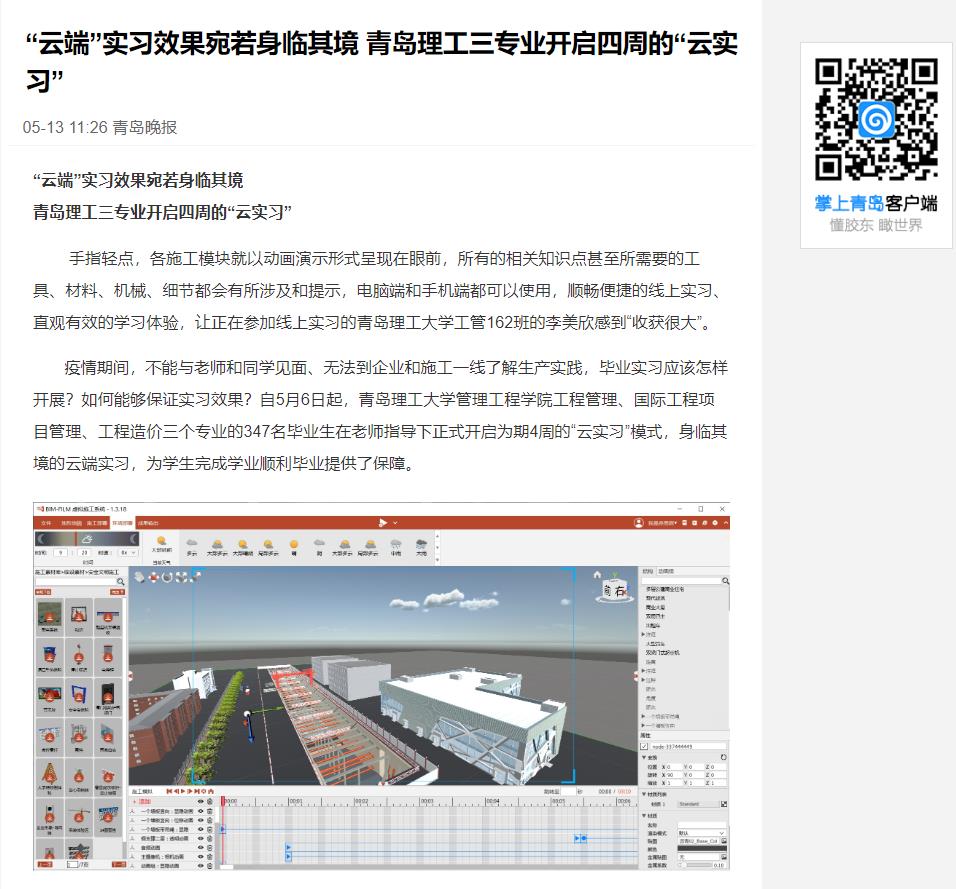Click the rotate view tool in viewport
The image size is (956, 889).
click(x=168, y=577)
